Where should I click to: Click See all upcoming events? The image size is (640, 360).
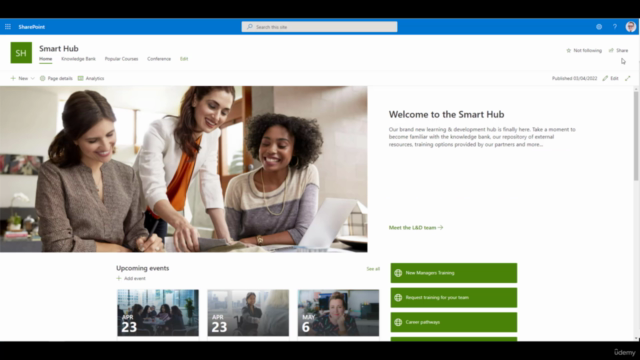[373, 269]
